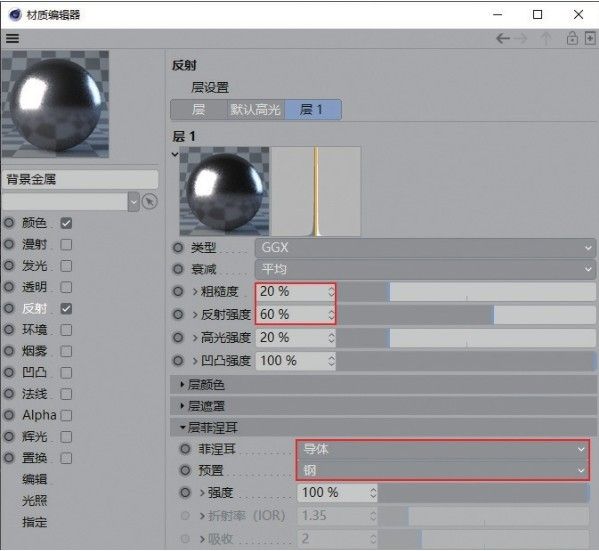Click the back arrow navigation icon
The height and width of the screenshot is (551, 599).
click(503, 39)
